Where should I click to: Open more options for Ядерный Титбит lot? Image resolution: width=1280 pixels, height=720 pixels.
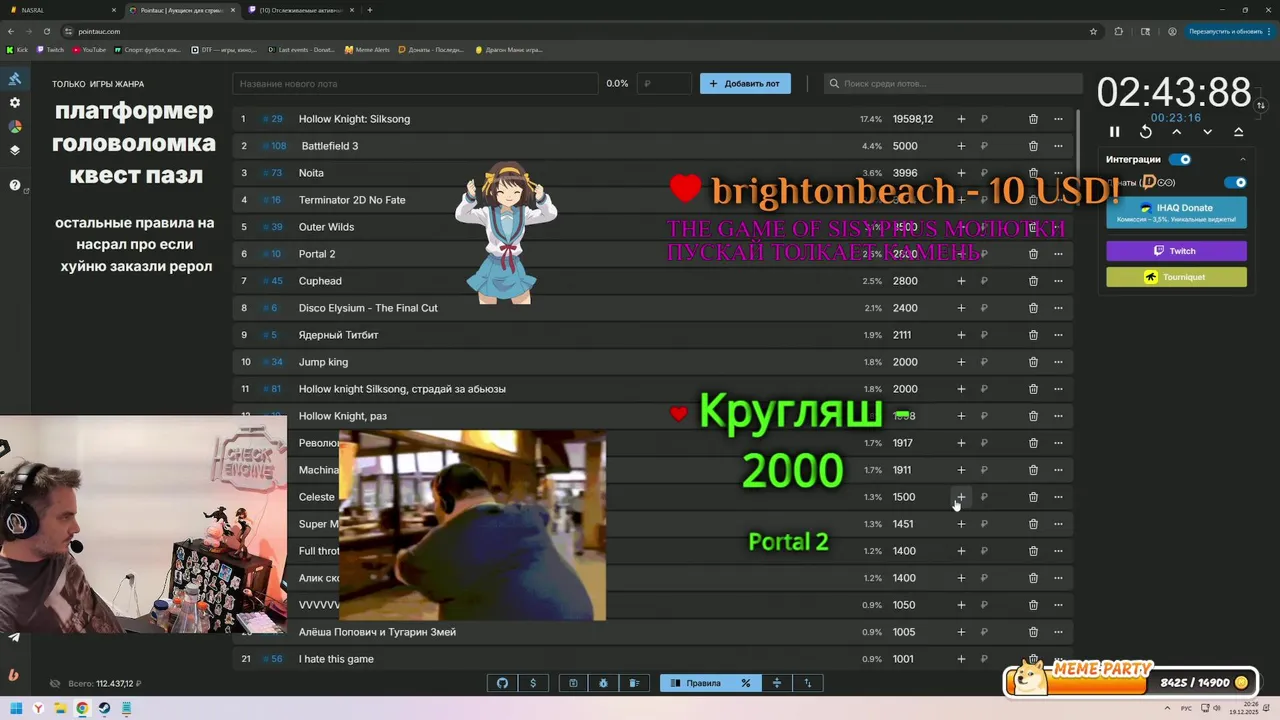(1058, 335)
